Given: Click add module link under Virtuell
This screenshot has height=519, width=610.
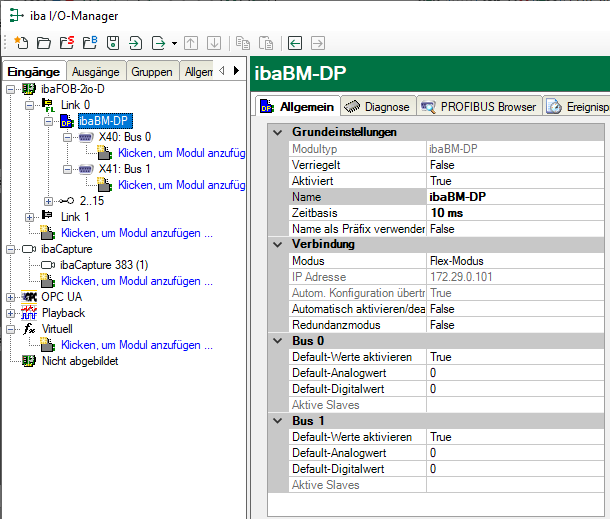Looking at the screenshot, I should click(137, 345).
